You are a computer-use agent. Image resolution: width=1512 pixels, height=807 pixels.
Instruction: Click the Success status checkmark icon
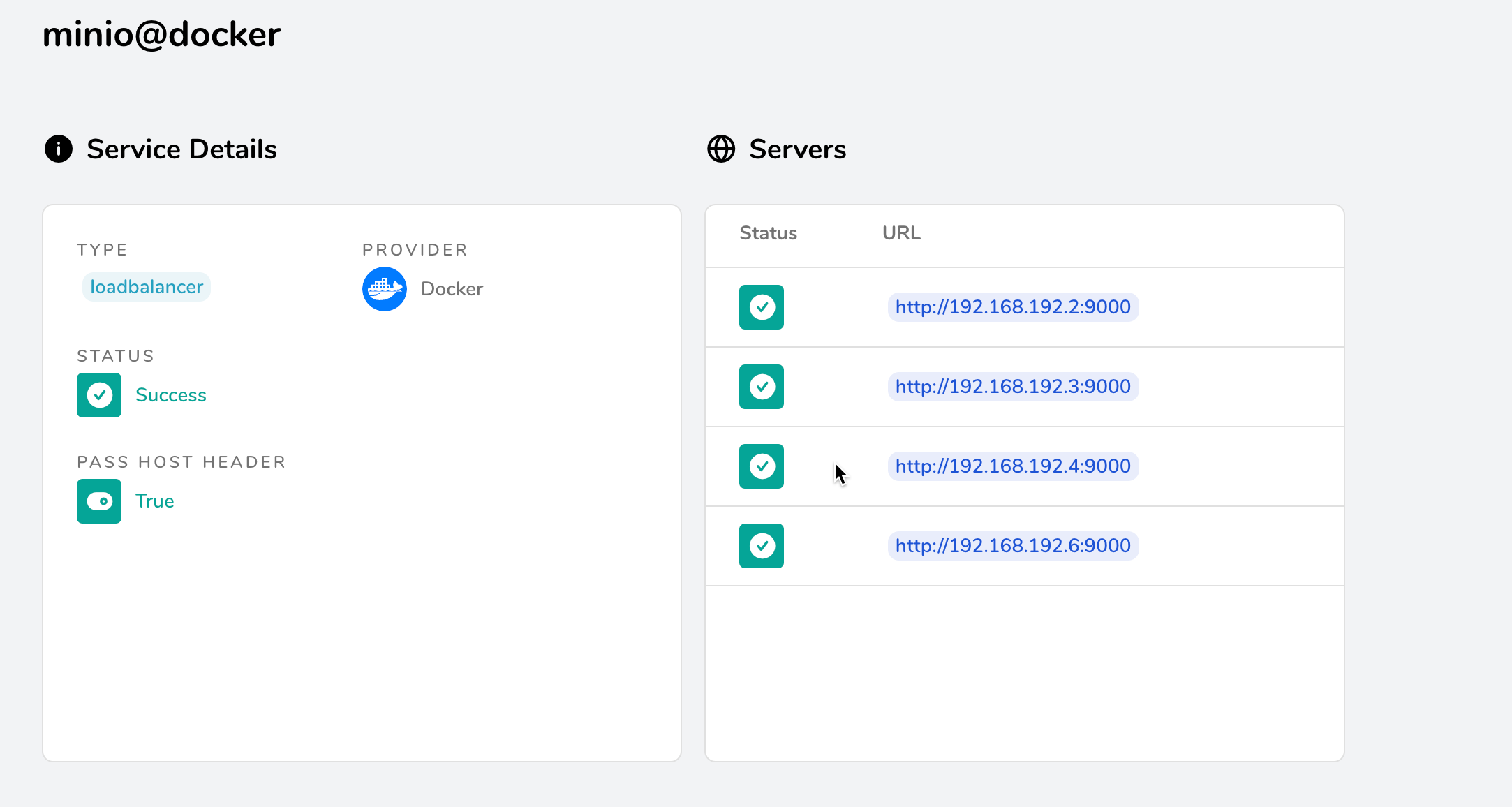coord(99,395)
